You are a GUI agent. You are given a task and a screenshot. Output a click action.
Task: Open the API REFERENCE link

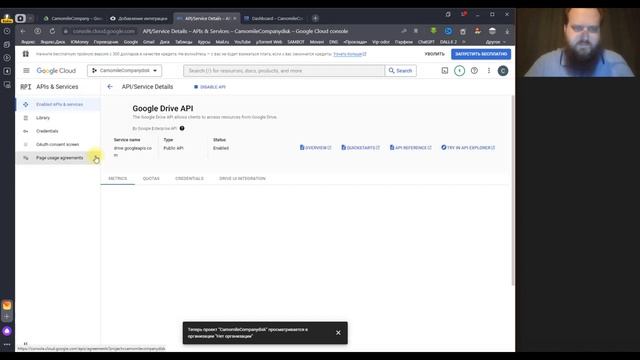[411, 147]
